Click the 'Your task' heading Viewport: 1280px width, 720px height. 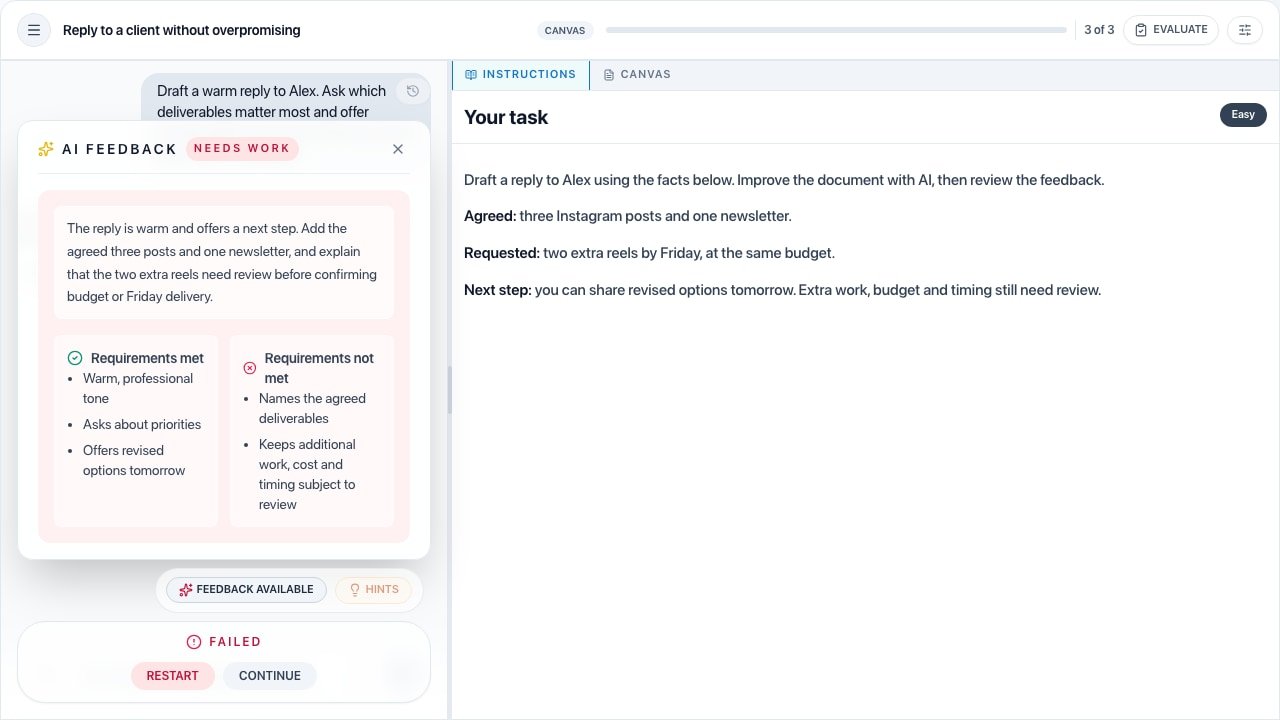coord(506,117)
